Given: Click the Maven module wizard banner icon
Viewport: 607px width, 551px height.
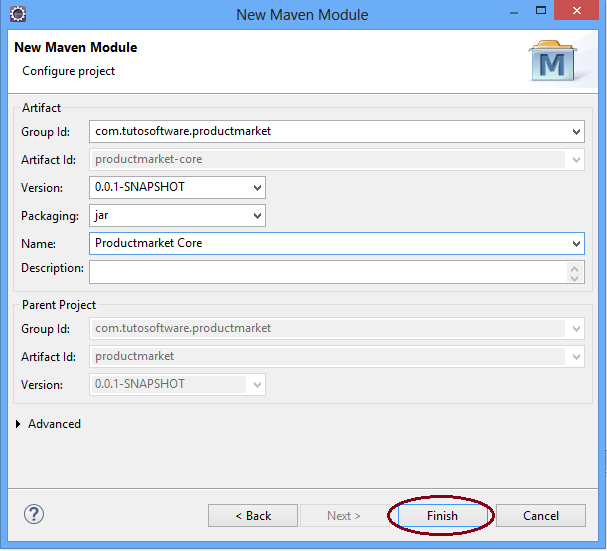Looking at the screenshot, I should (x=551, y=60).
